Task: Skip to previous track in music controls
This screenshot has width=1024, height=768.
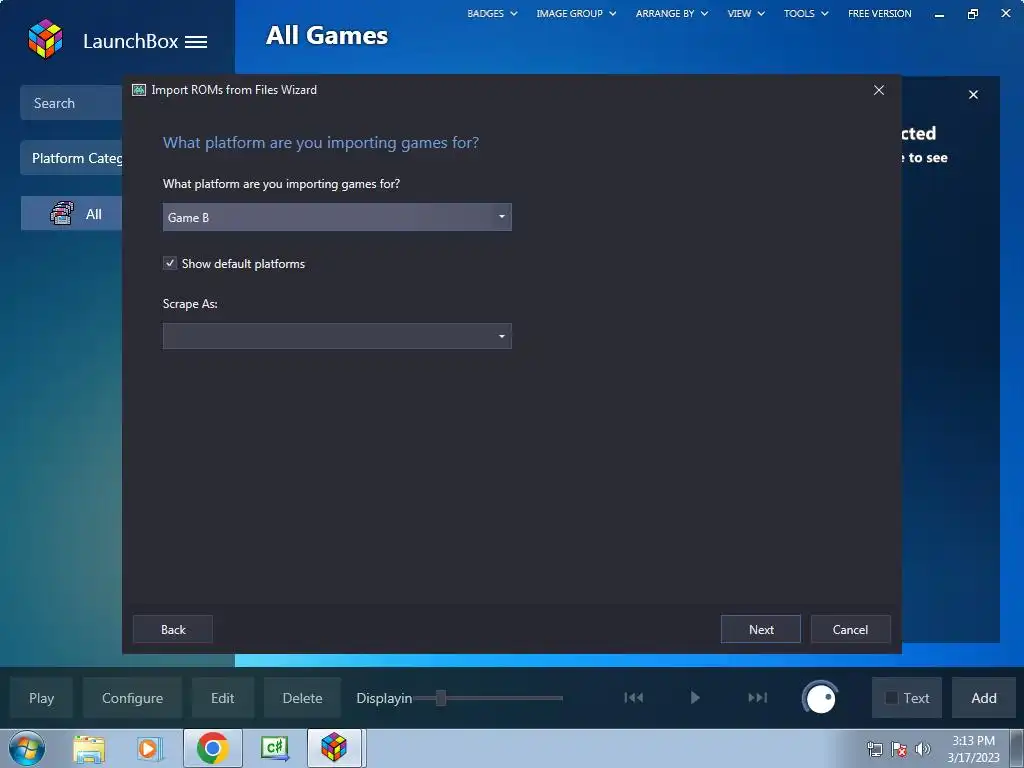Action: point(633,697)
